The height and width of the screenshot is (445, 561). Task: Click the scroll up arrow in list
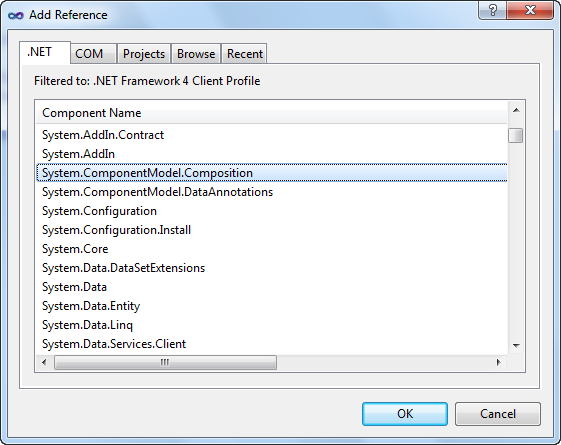(516, 110)
